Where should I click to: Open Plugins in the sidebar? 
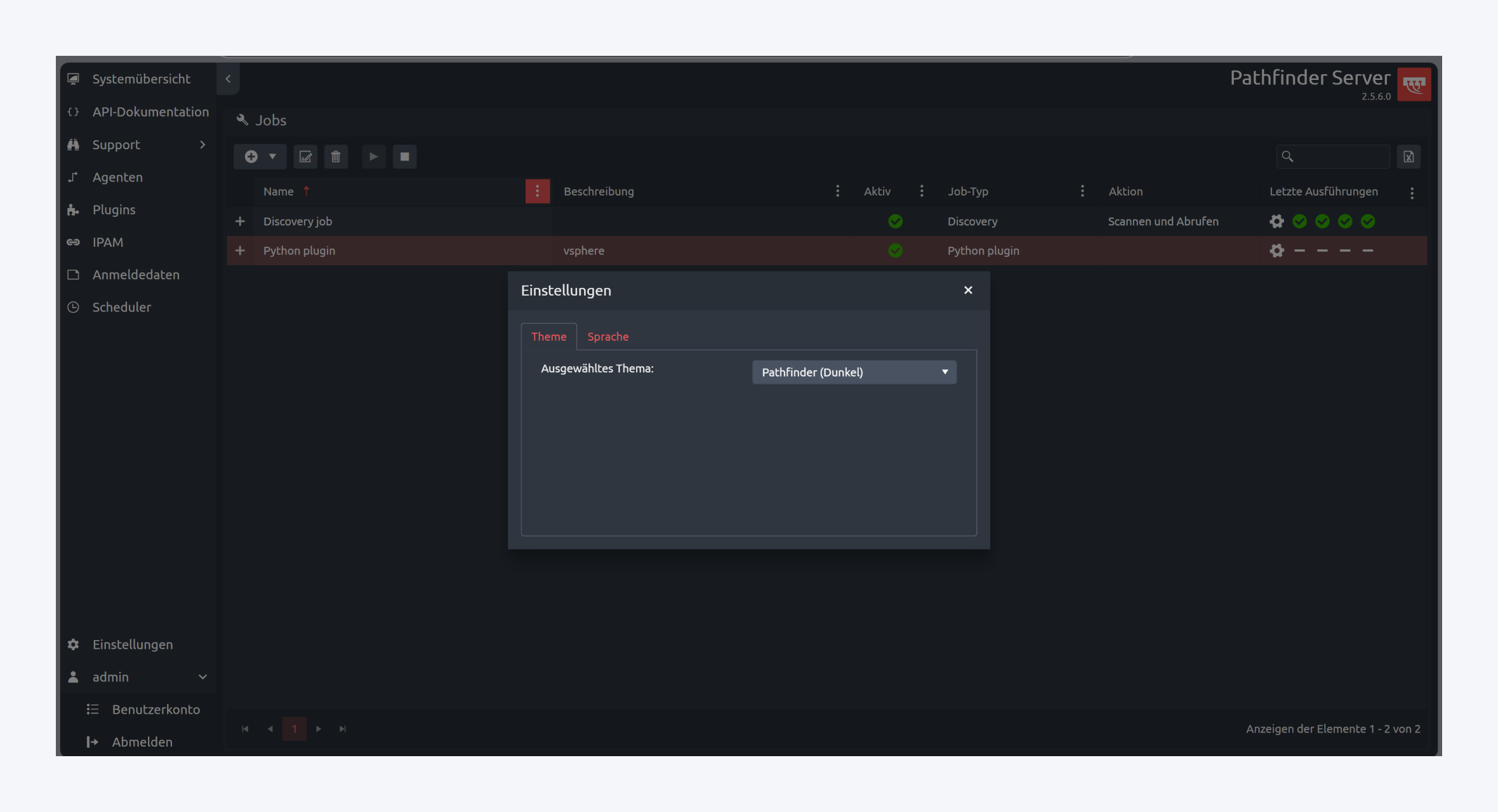coord(114,210)
